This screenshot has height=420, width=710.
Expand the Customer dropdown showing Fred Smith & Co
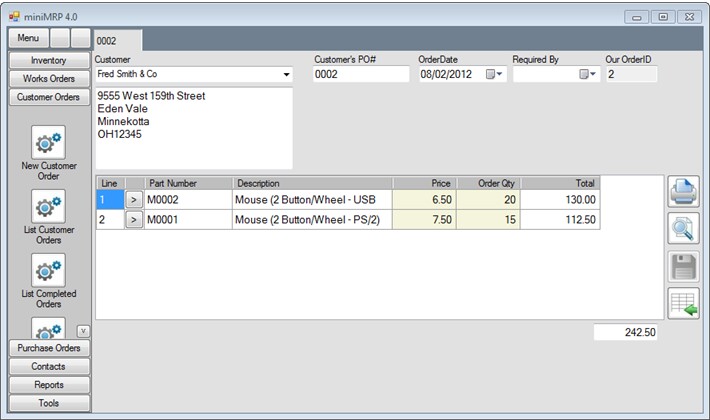(286, 75)
